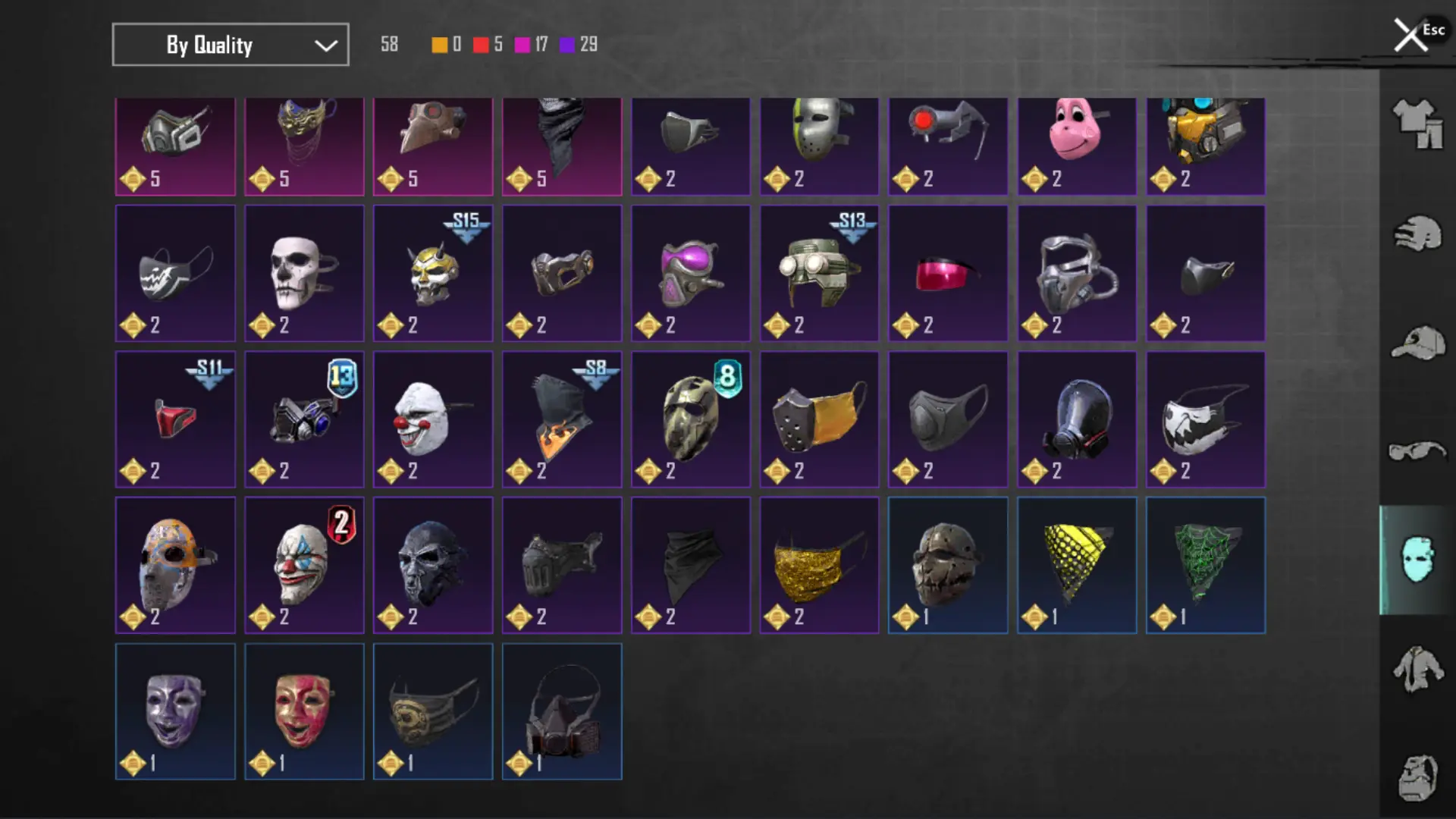Open the glasses category in sidebar
This screenshot has height=819, width=1456.
pos(1417,452)
